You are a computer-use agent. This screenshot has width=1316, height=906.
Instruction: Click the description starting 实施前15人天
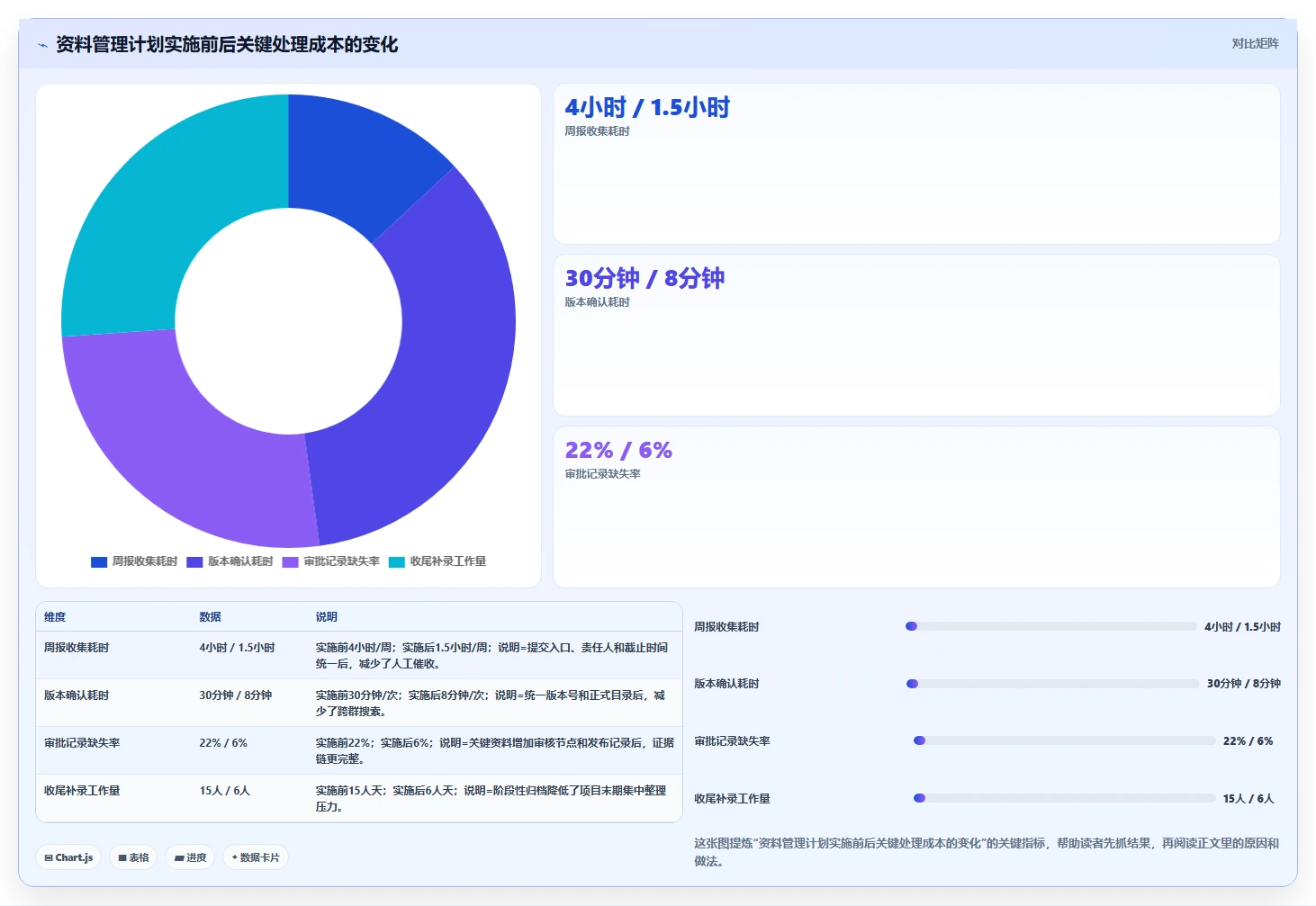click(491, 799)
